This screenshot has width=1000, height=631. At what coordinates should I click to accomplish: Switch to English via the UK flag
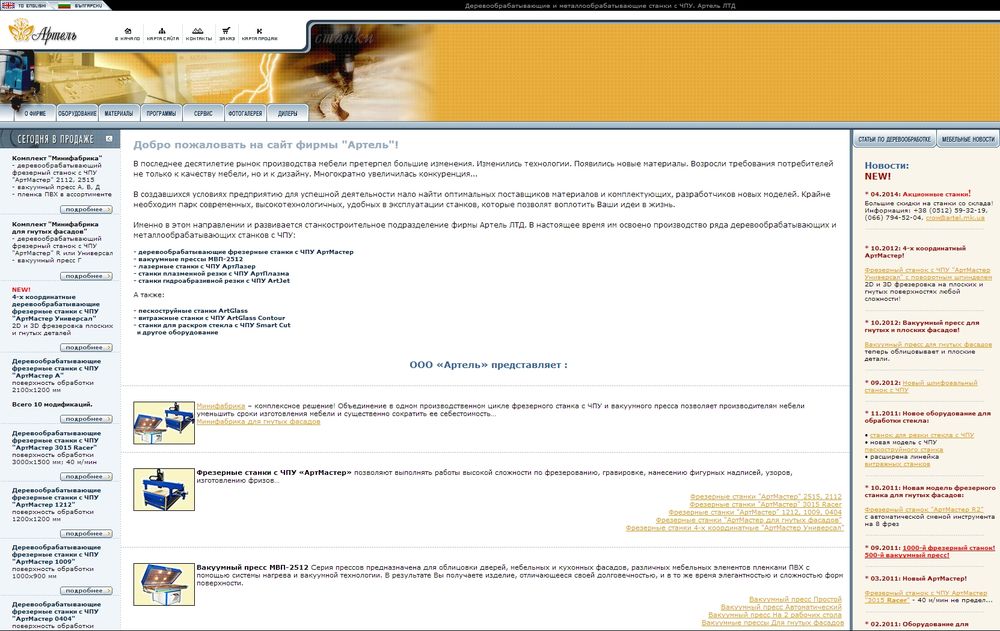[x=9, y=5]
